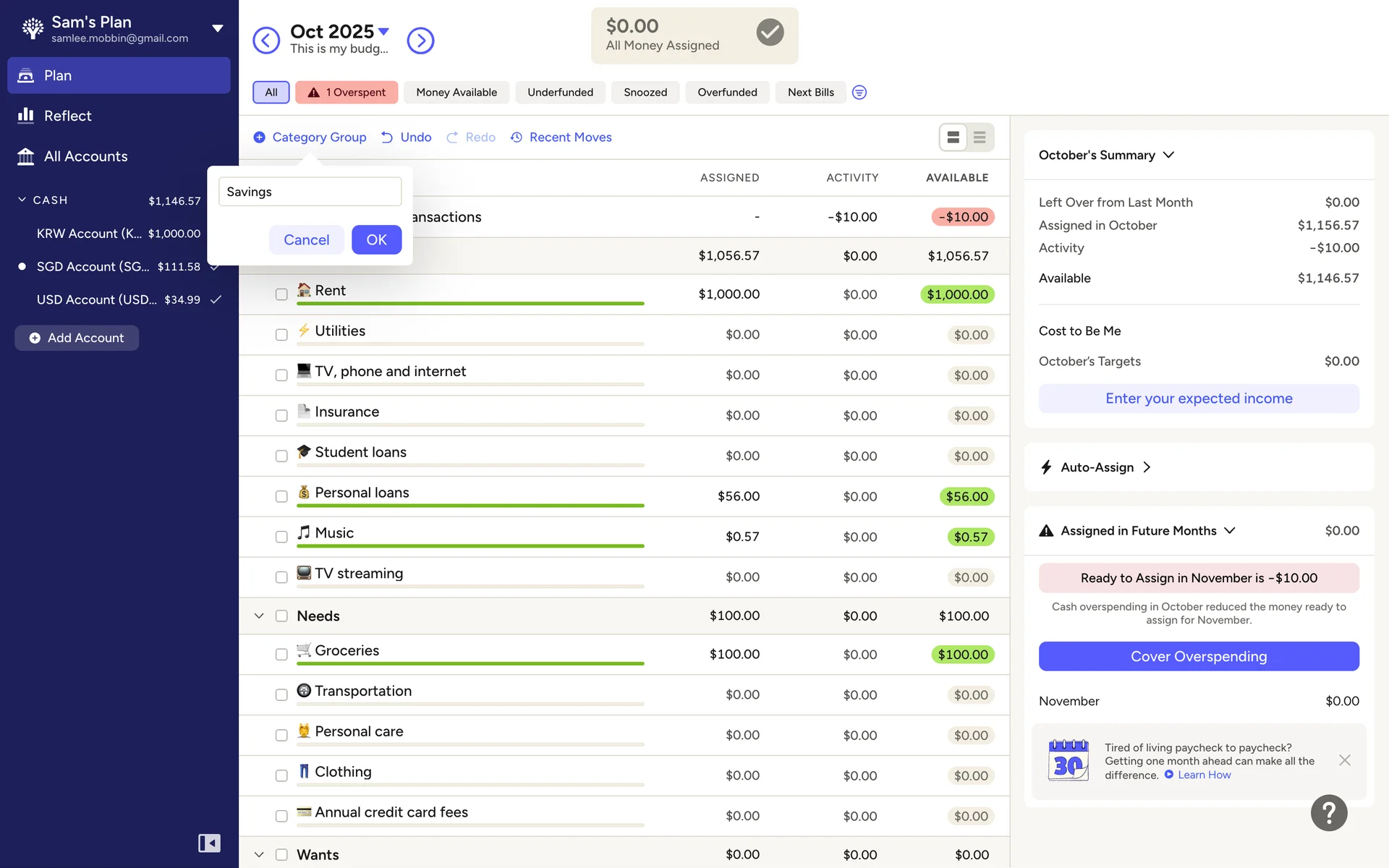Image resolution: width=1389 pixels, height=868 pixels.
Task: Check the Rent category checkbox
Action: click(x=281, y=294)
